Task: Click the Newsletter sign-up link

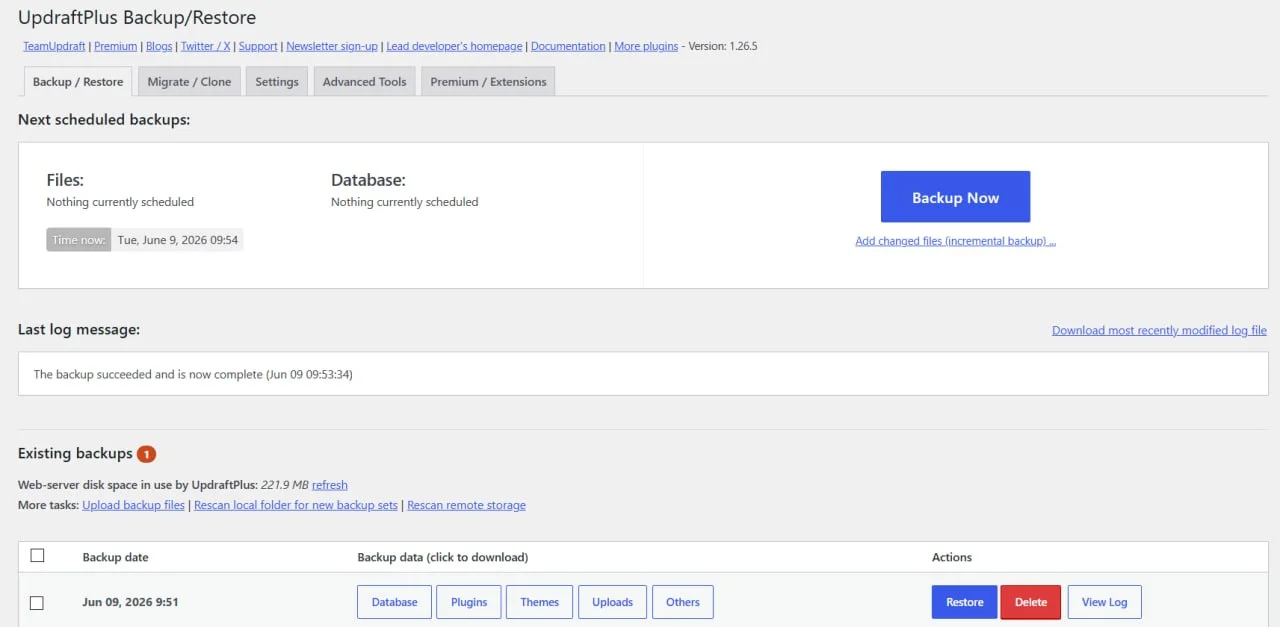Action: point(332,46)
